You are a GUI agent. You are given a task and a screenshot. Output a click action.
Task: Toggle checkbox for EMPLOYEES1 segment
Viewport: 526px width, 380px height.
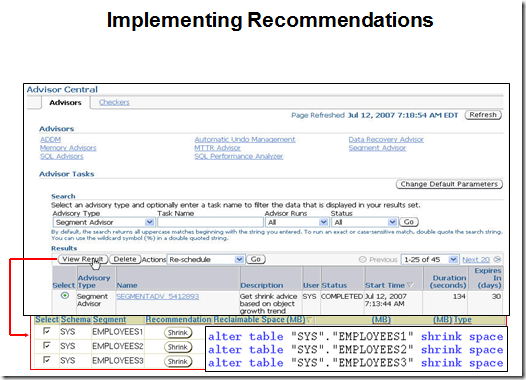coord(47,331)
